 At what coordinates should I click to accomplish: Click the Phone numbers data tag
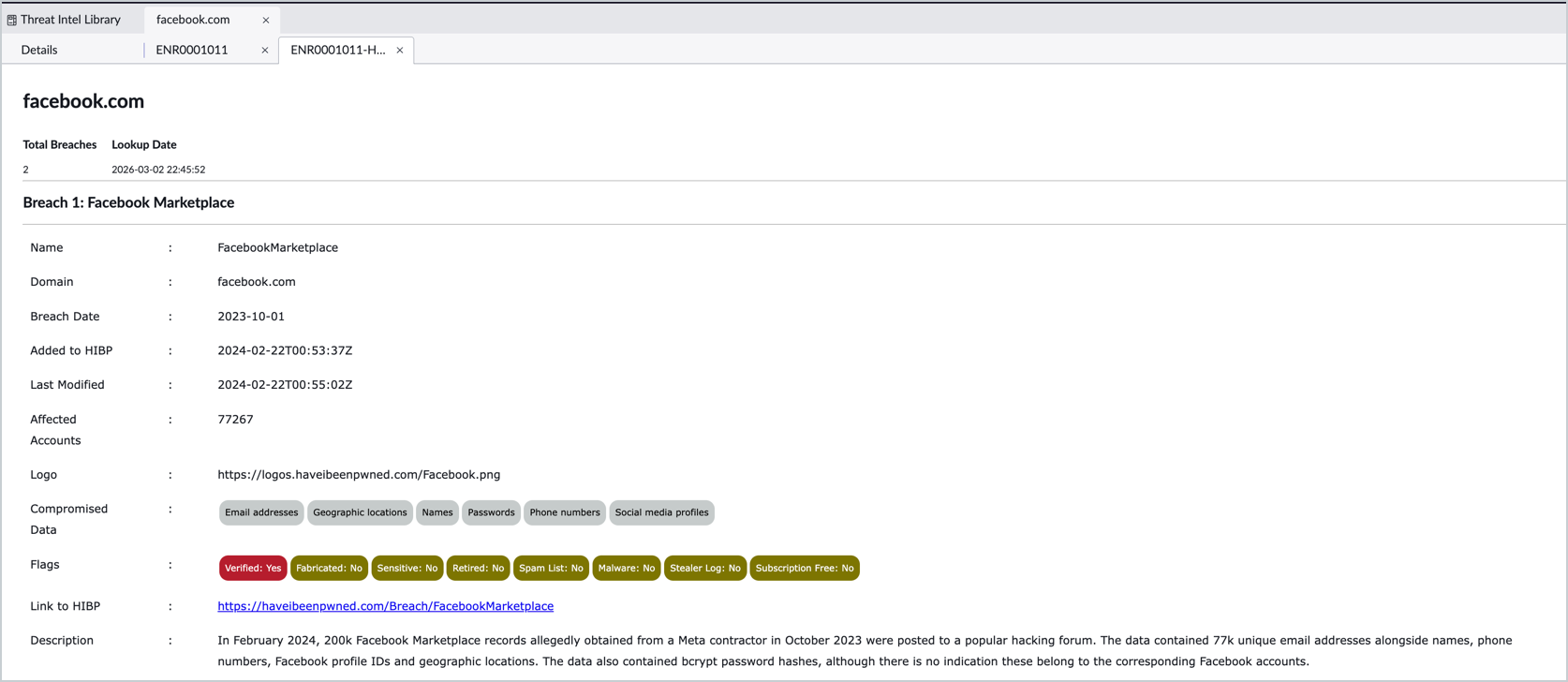click(565, 512)
